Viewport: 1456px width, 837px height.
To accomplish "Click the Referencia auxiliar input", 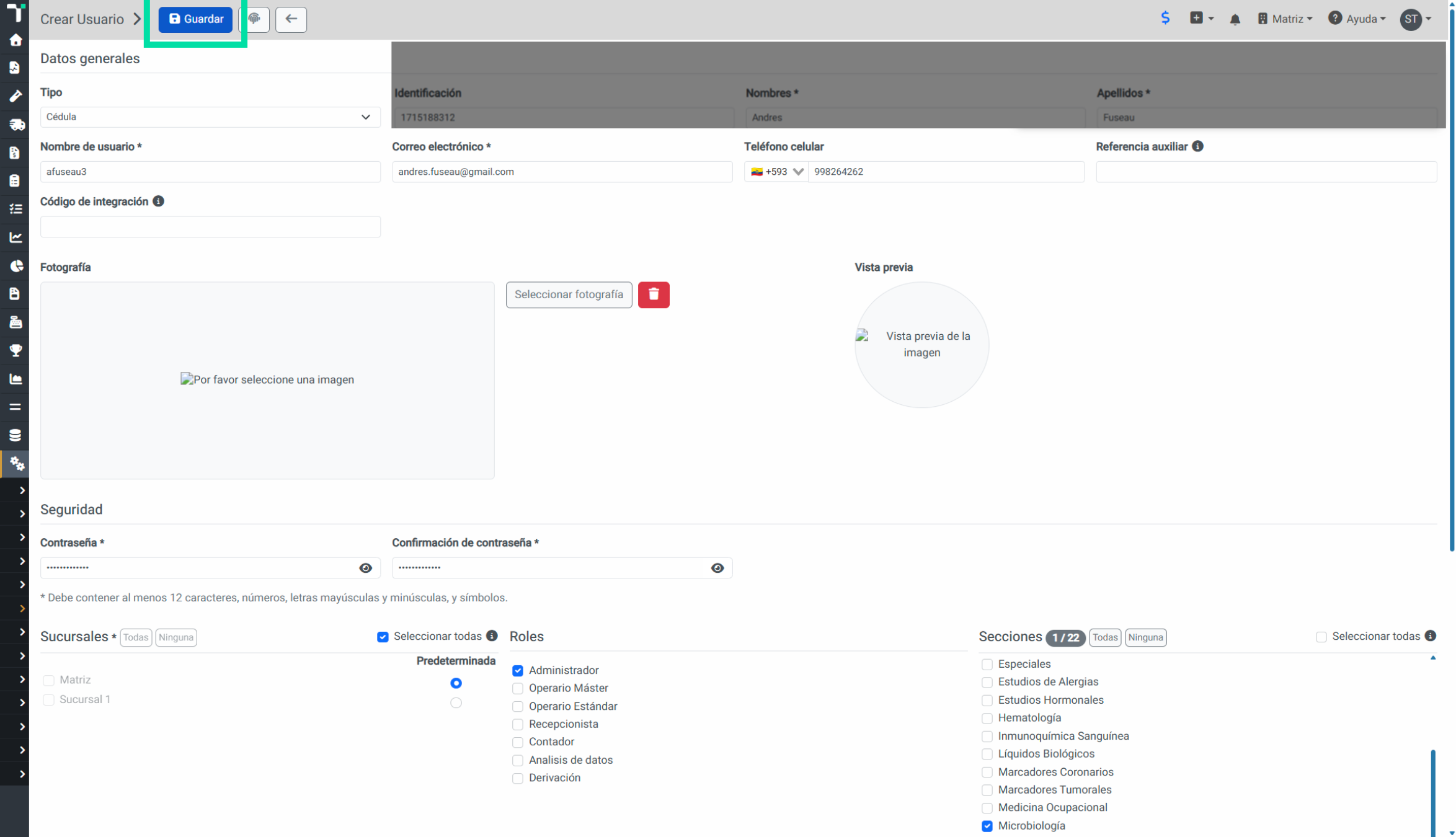I will tap(1266, 172).
